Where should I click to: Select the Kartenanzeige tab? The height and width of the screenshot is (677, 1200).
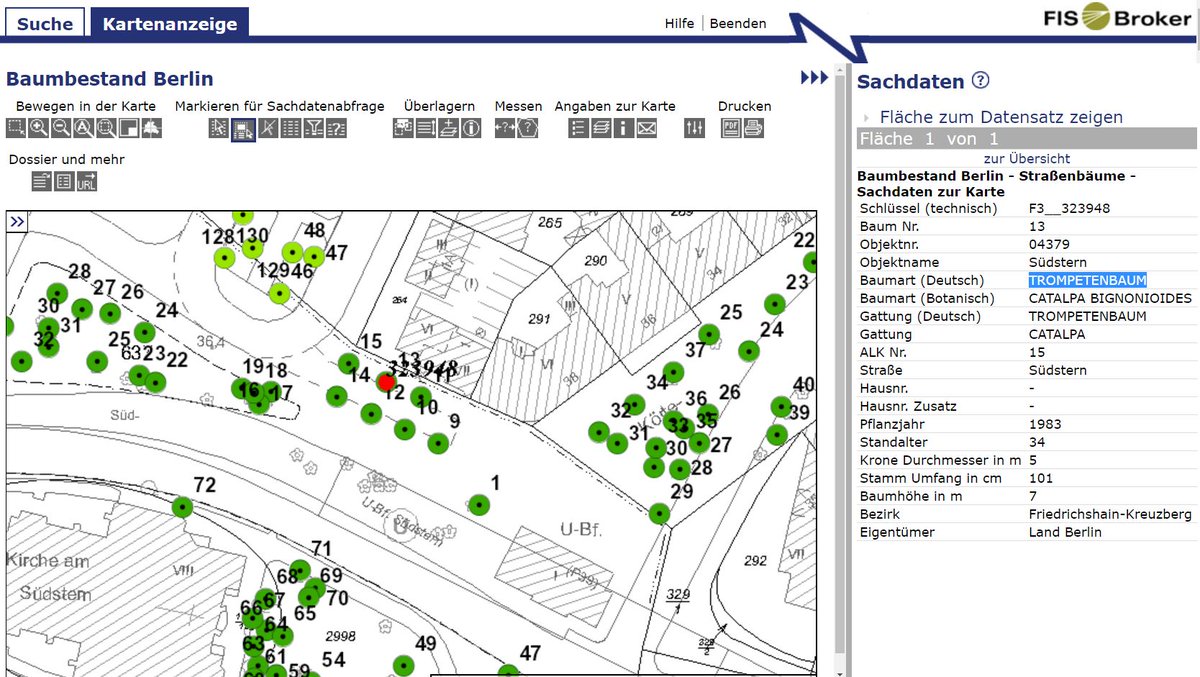[x=169, y=23]
